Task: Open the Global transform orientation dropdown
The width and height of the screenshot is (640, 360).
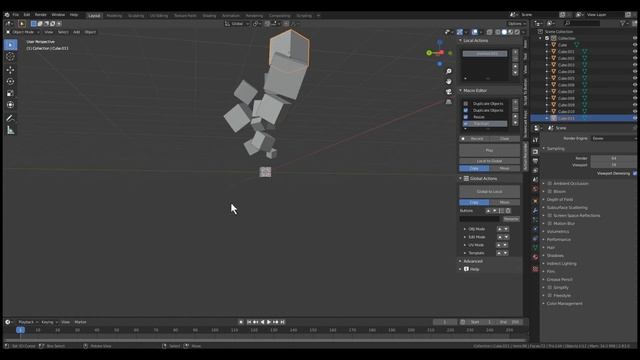Action: (x=237, y=24)
